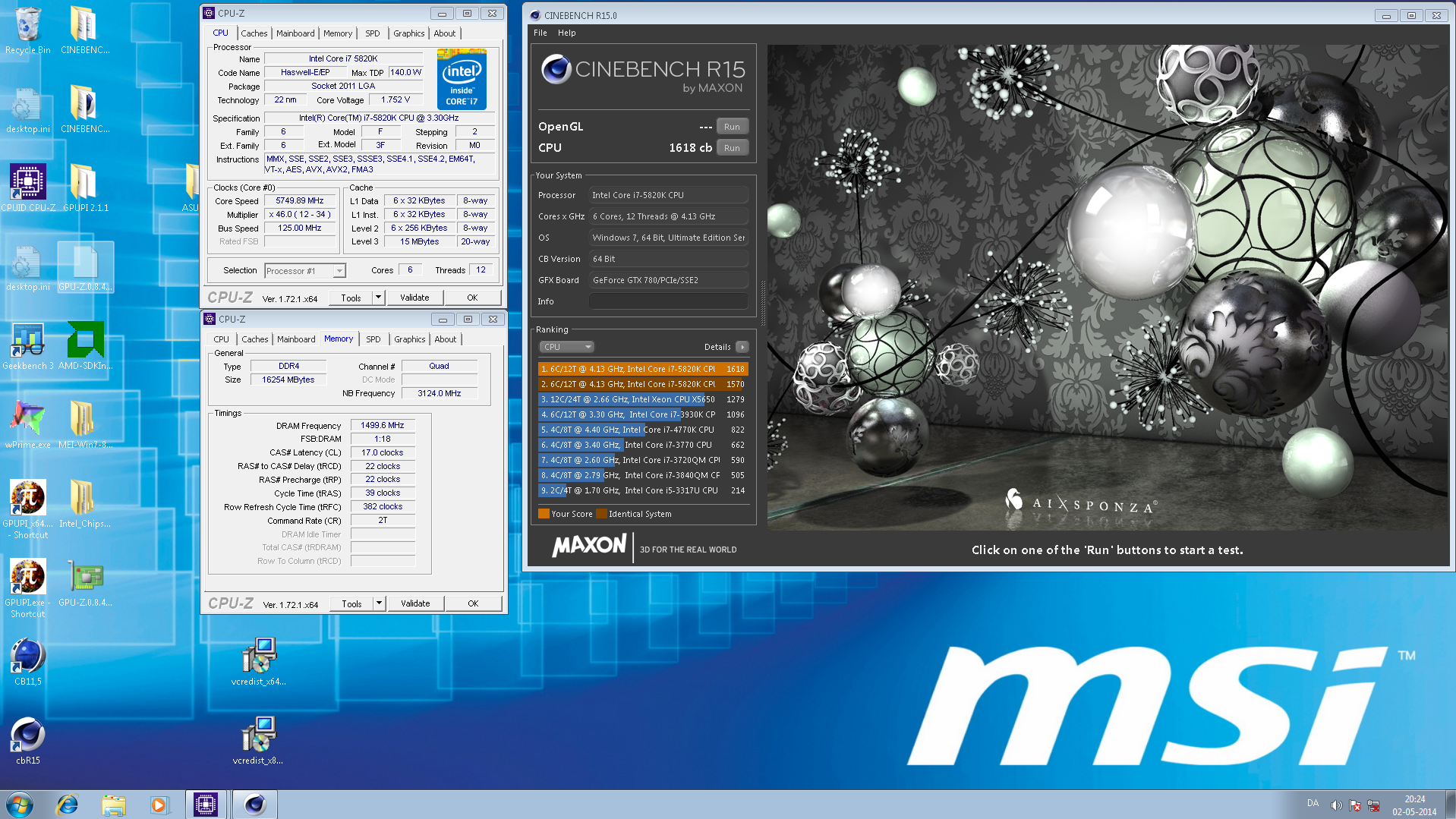Open the vcredist_x8... installer icon

(x=259, y=740)
